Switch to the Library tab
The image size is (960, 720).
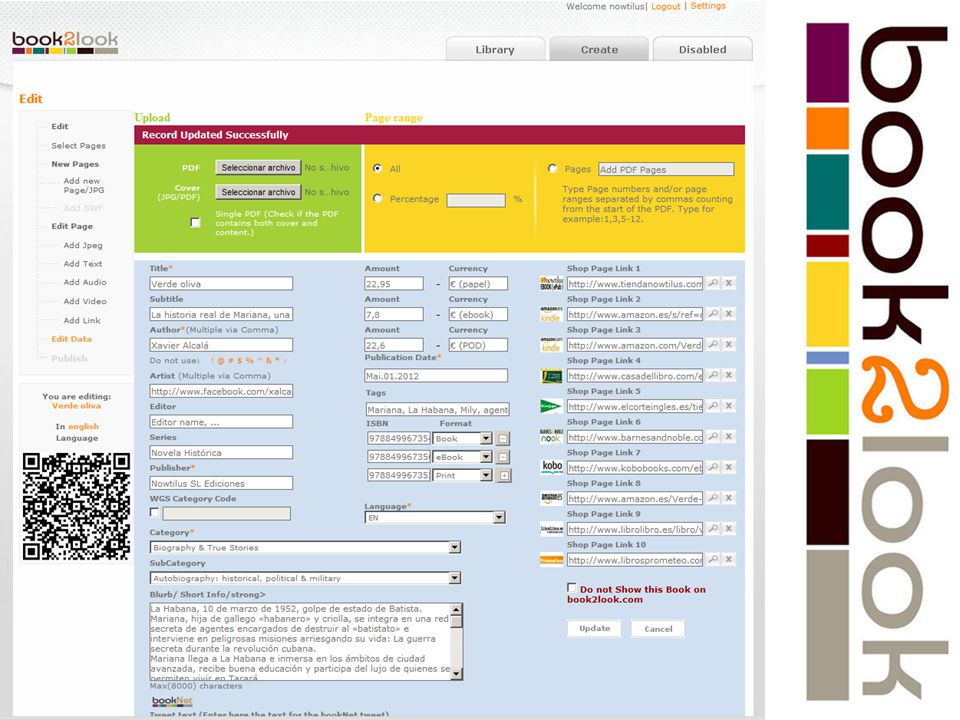coord(495,49)
